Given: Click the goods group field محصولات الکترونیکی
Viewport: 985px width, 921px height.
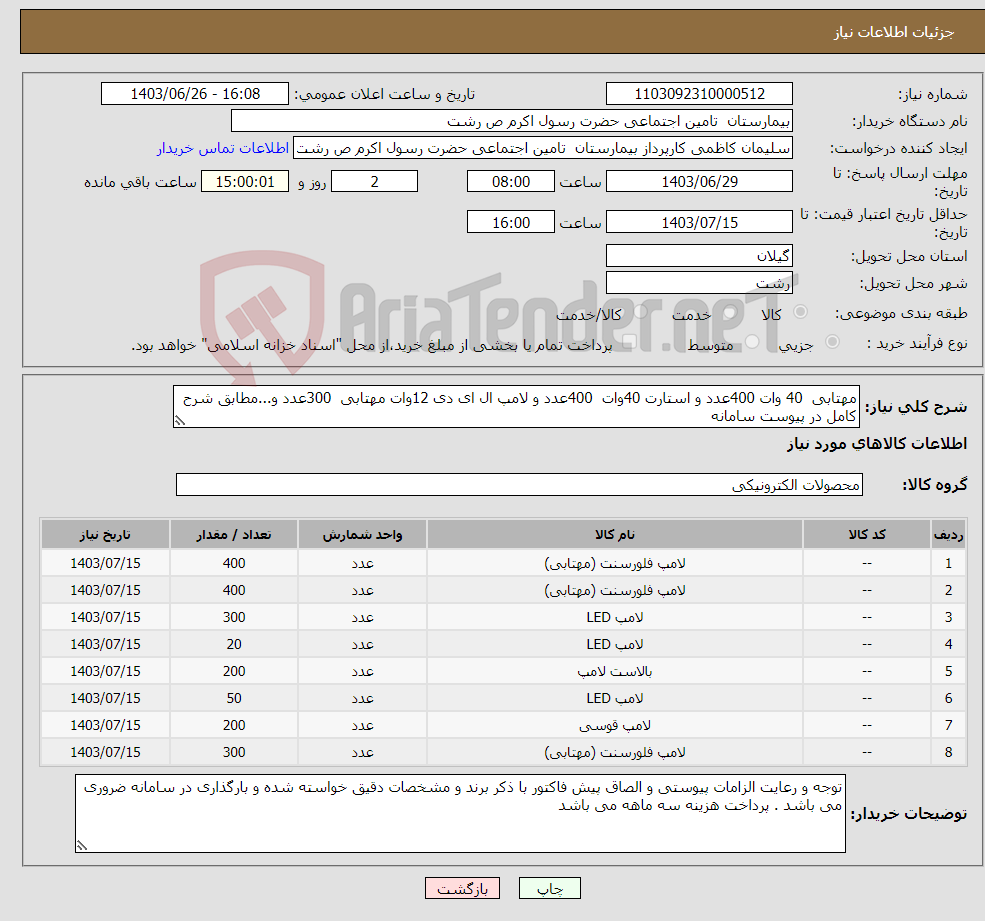Looking at the screenshot, I should [x=519, y=484].
